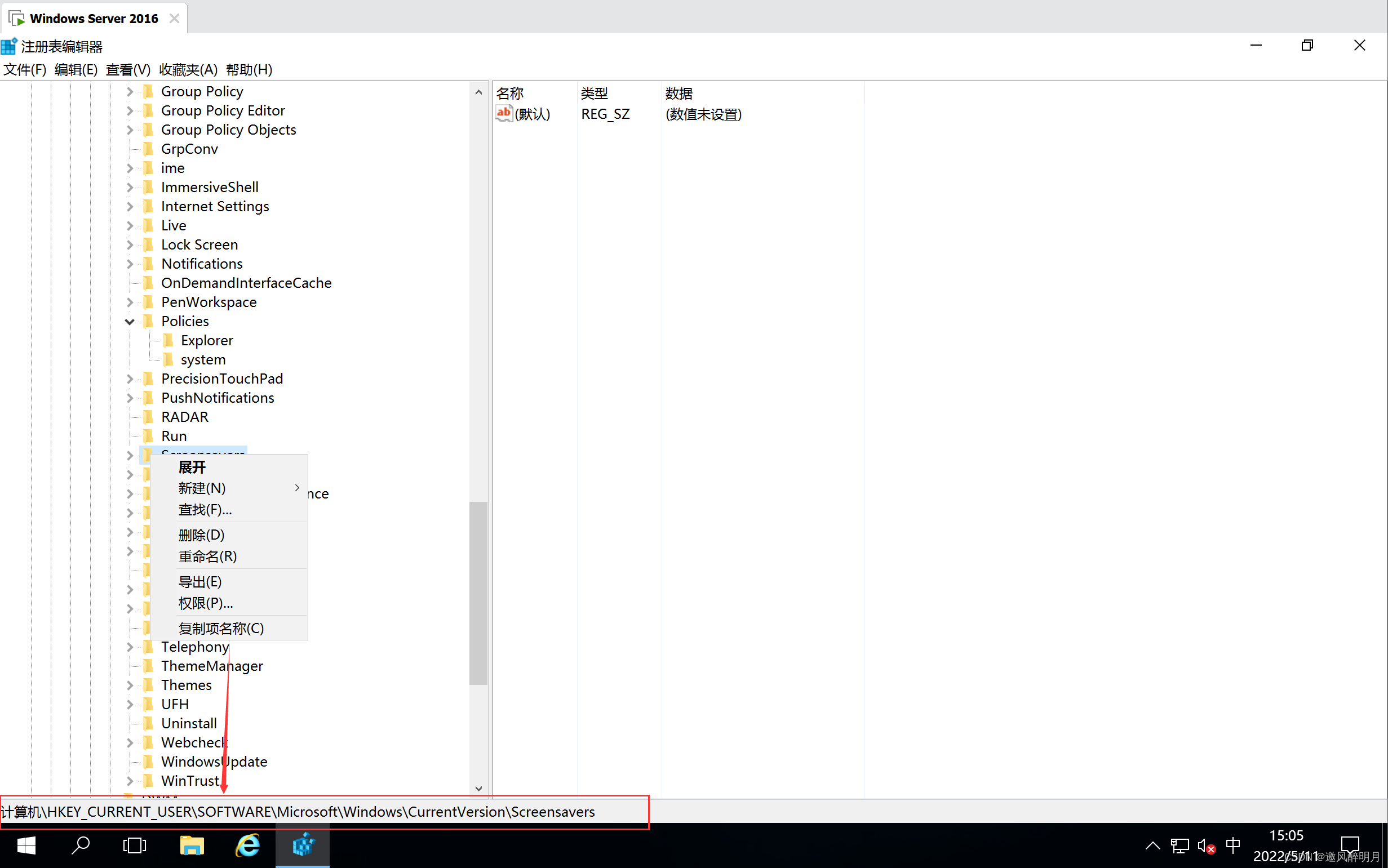The image size is (1388, 868).
Task: Launch File Explorer from the taskbar
Action: (x=192, y=845)
